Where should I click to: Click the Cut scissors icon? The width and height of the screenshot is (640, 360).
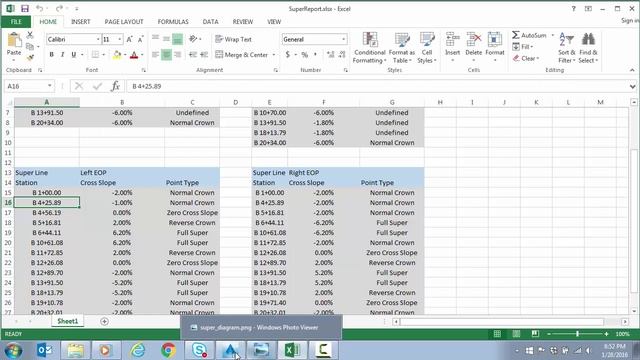coord(30,35)
